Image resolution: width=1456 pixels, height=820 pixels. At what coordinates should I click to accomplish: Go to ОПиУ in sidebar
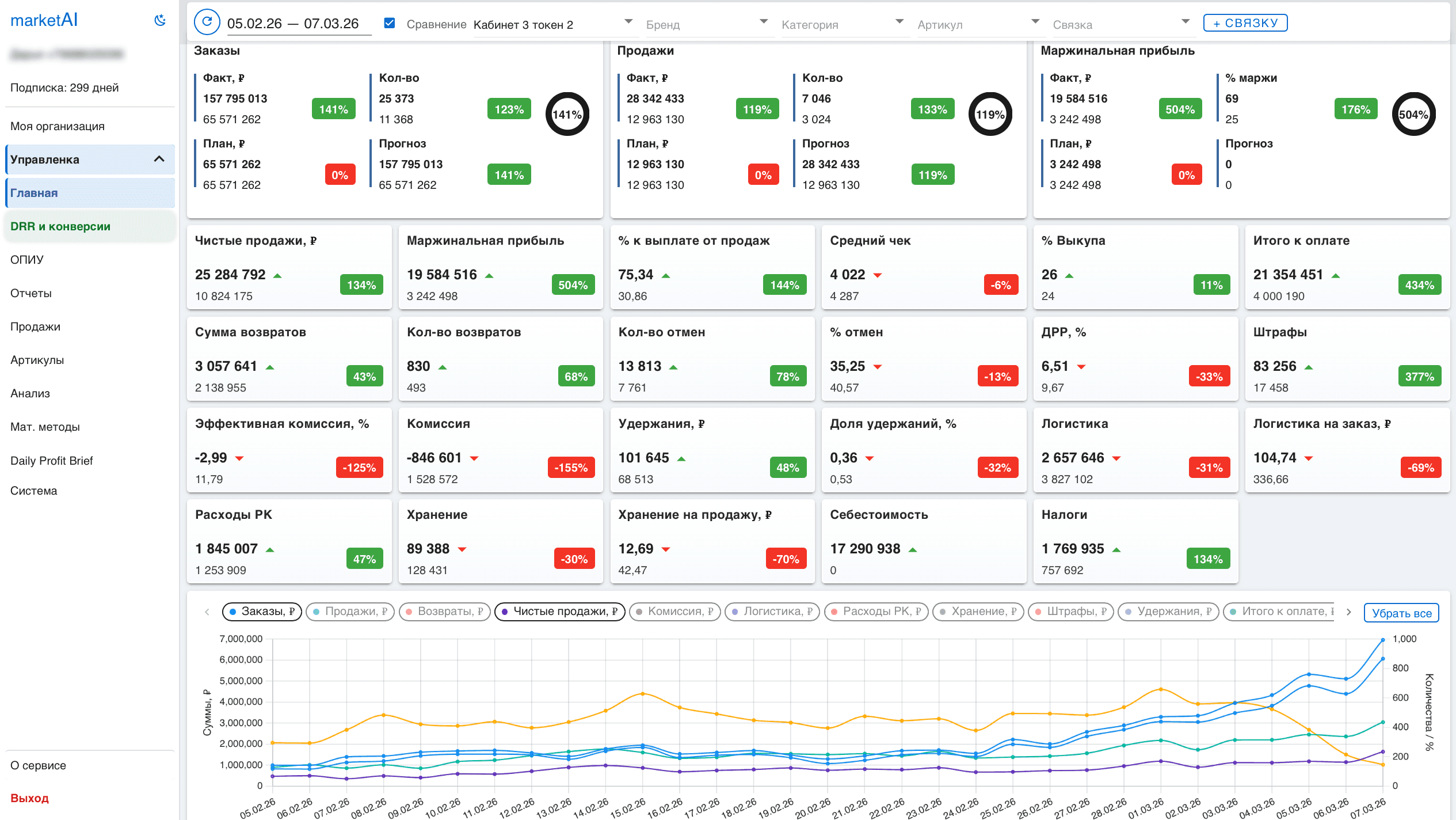[27, 260]
